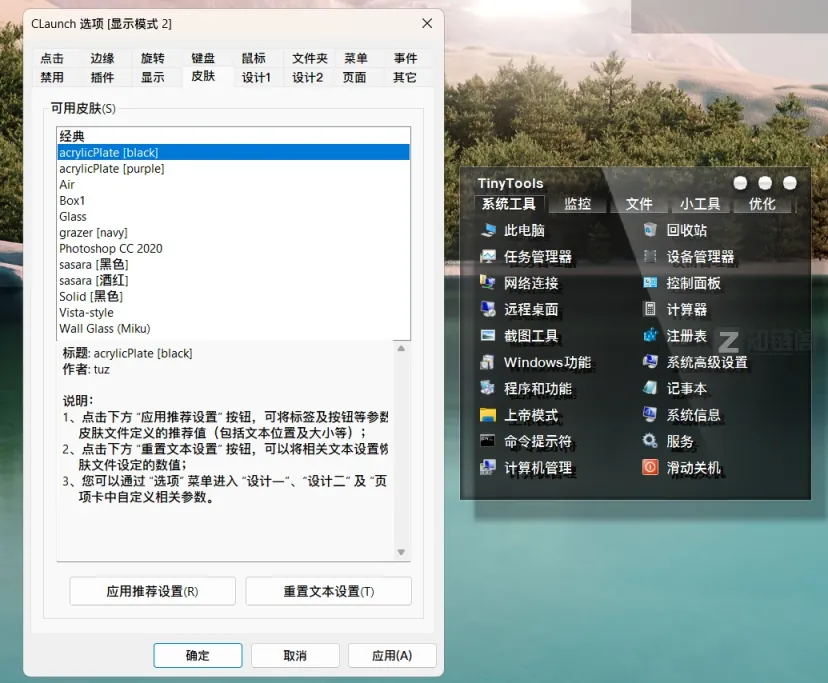Viewport: 828px width, 683px height.
Task: Switch to 文件 tab in TinyTools
Action: [x=639, y=204]
